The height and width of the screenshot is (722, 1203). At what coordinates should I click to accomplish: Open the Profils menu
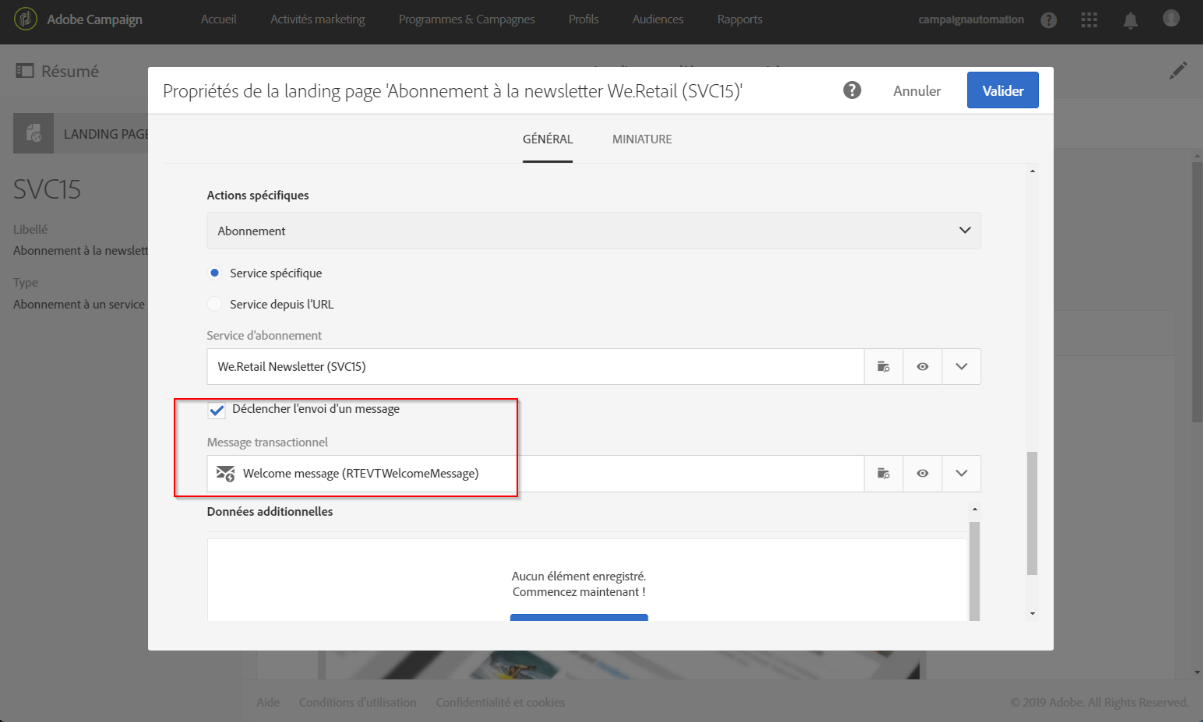[x=584, y=20]
